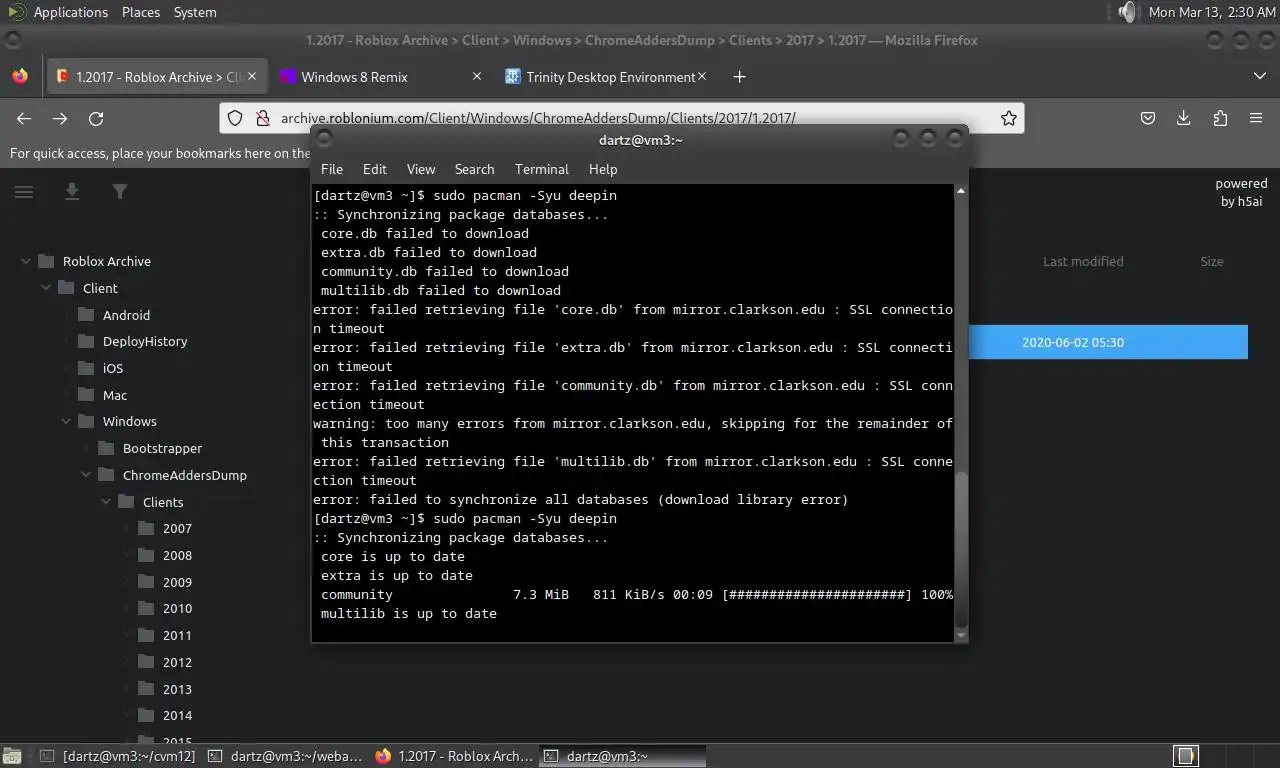Image resolution: width=1280 pixels, height=768 pixels.
Task: Click the powered by h5ai link
Action: [1241, 192]
